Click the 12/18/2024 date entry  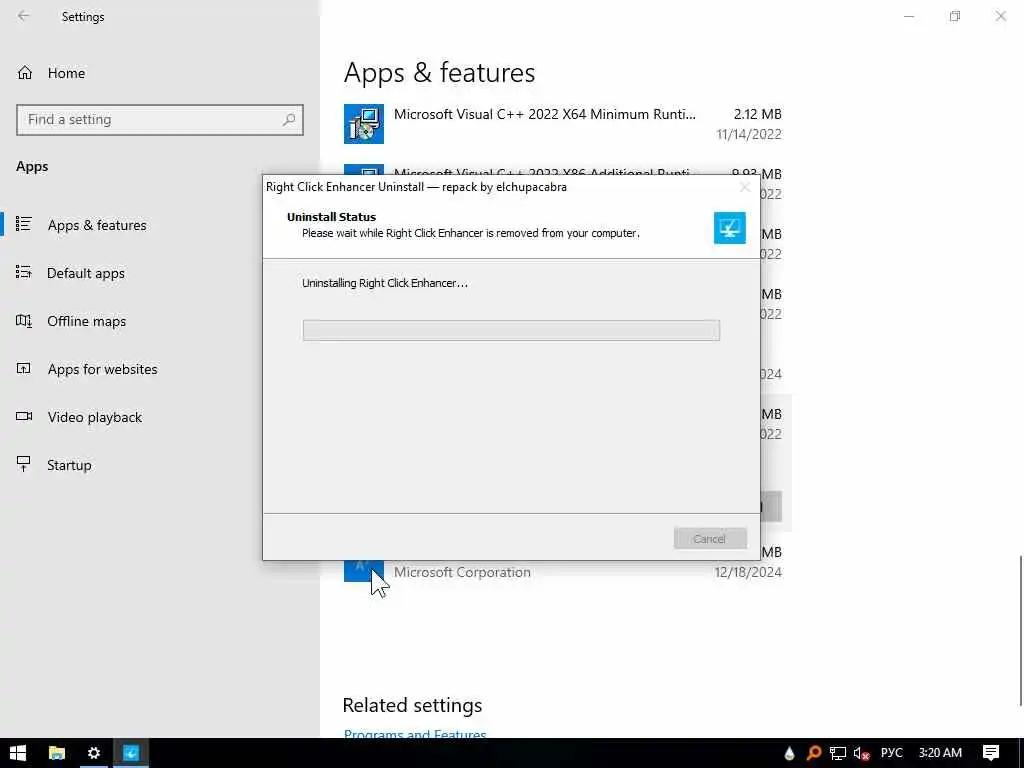click(748, 572)
